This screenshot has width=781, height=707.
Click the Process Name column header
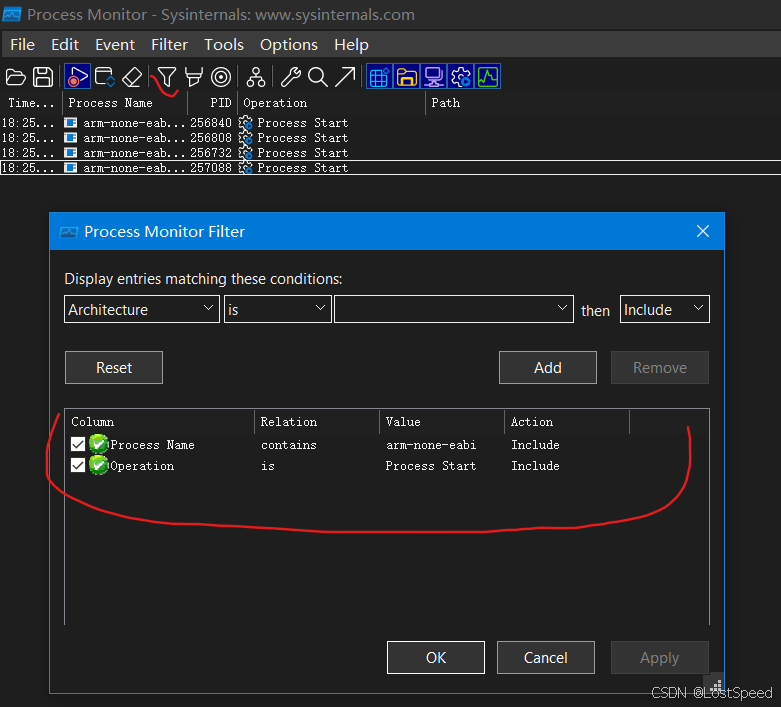point(125,103)
